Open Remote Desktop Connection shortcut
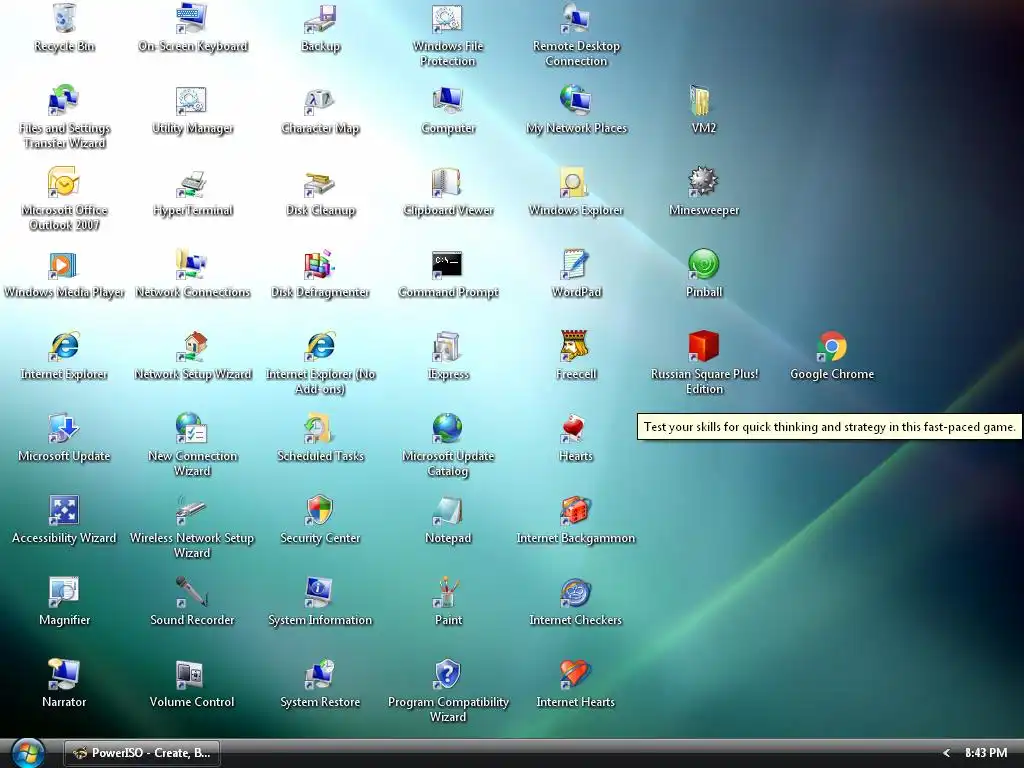 coord(576,18)
